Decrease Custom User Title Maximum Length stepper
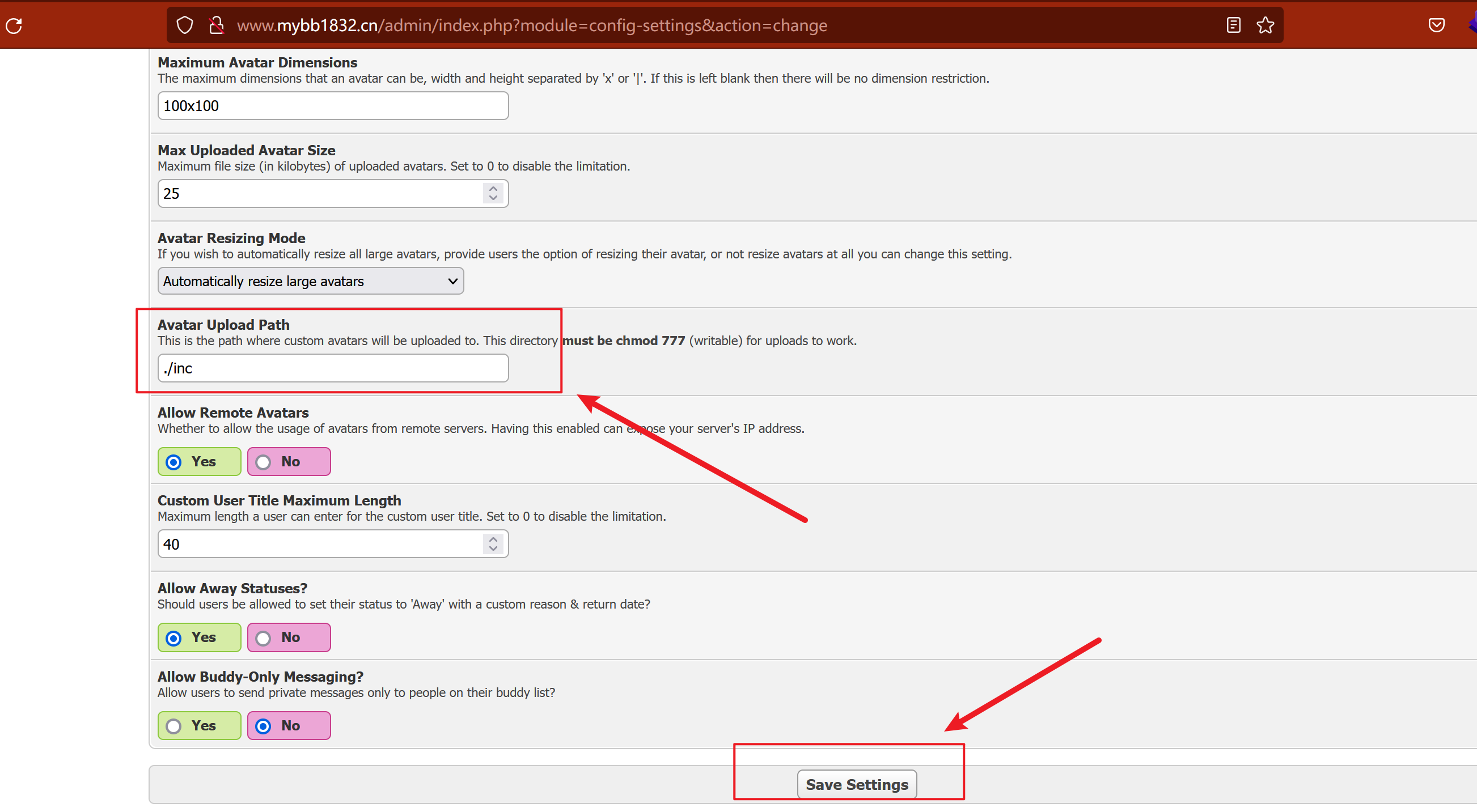This screenshot has width=1477, height=812. click(x=493, y=549)
